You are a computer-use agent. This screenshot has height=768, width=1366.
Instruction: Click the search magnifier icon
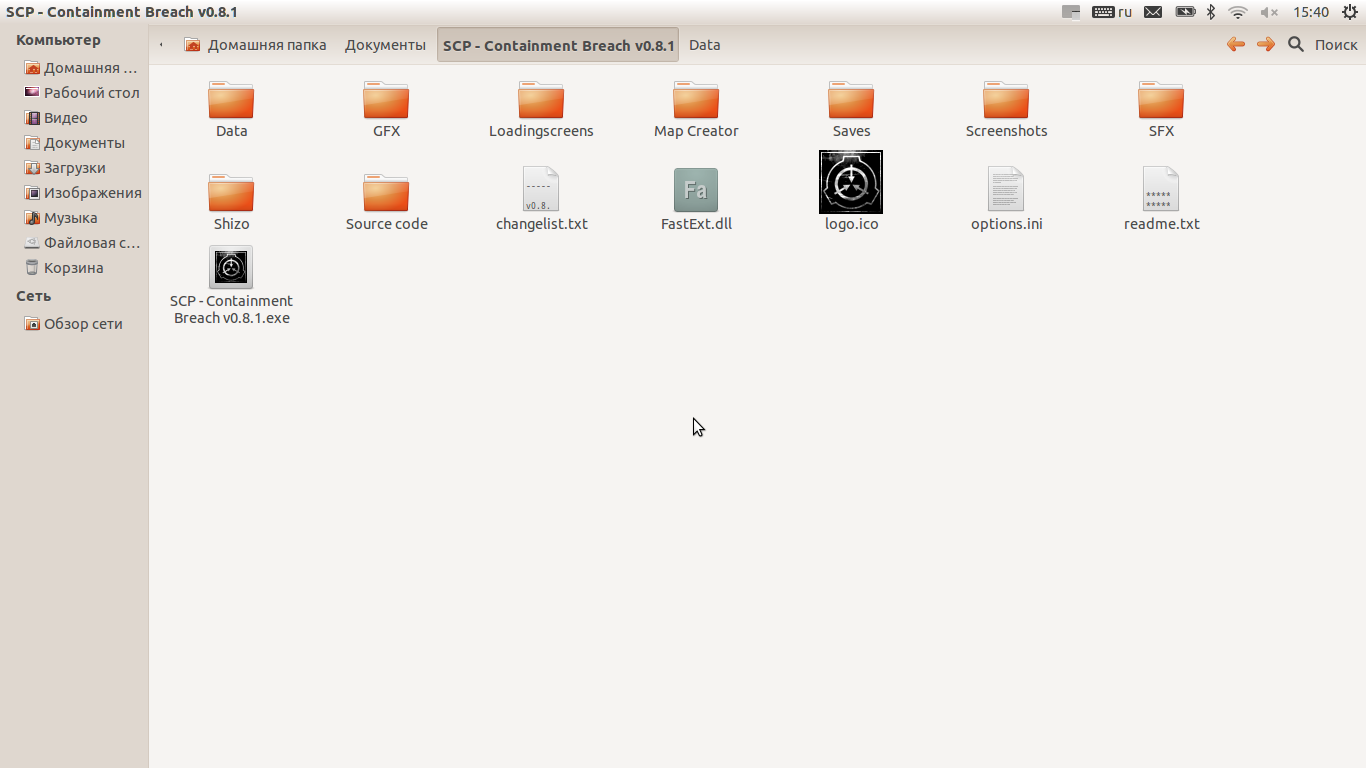pyautogui.click(x=1296, y=44)
